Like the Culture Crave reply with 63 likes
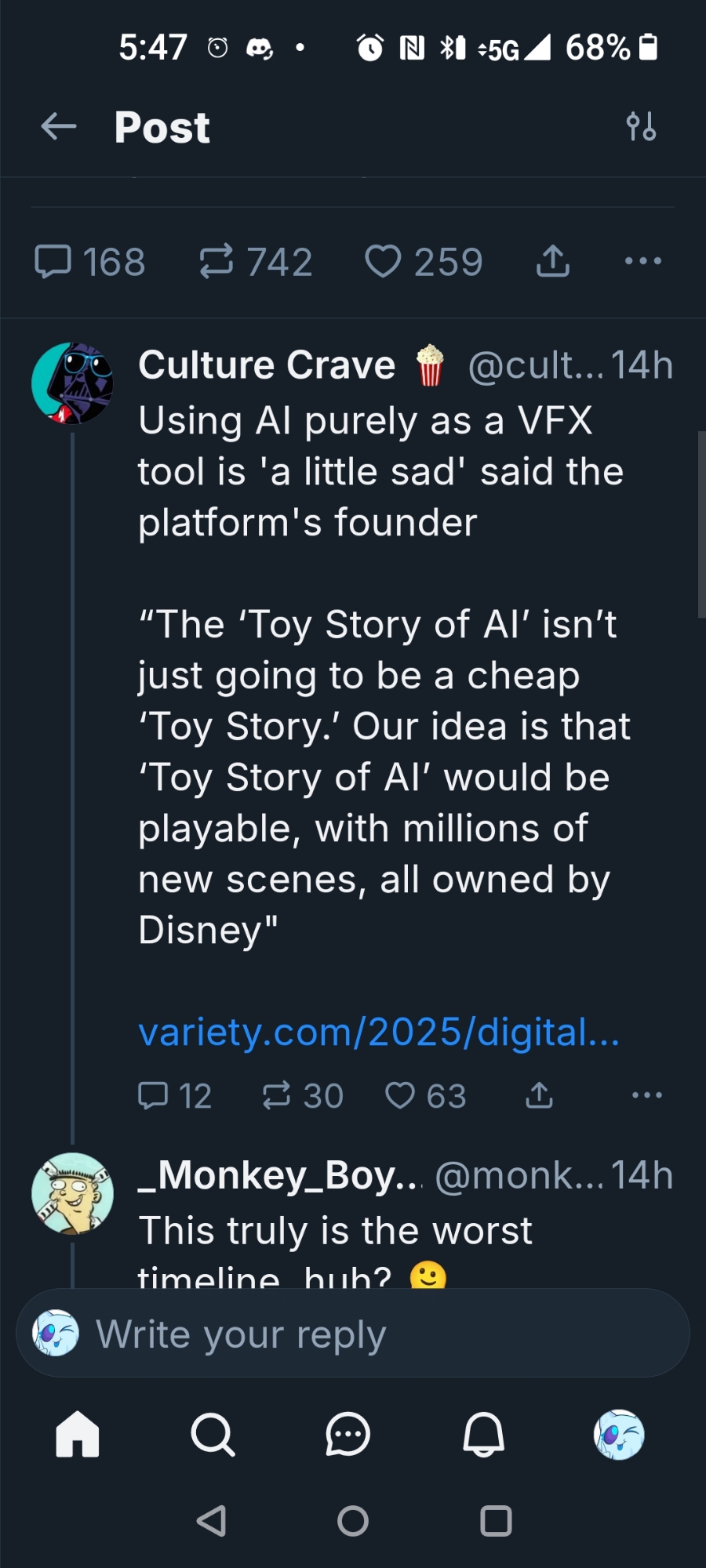 (x=400, y=1095)
